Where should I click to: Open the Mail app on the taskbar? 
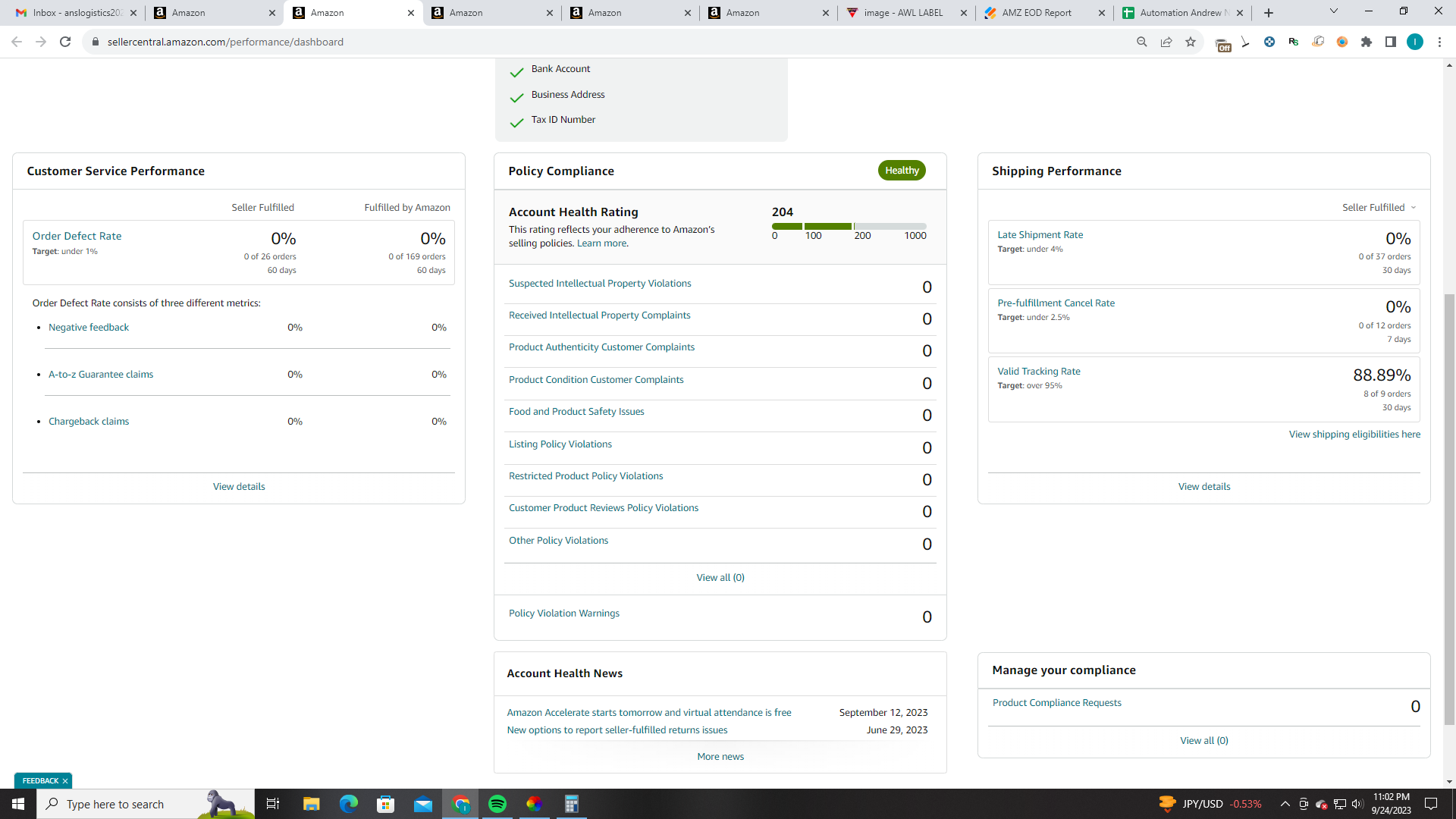pyautogui.click(x=422, y=804)
